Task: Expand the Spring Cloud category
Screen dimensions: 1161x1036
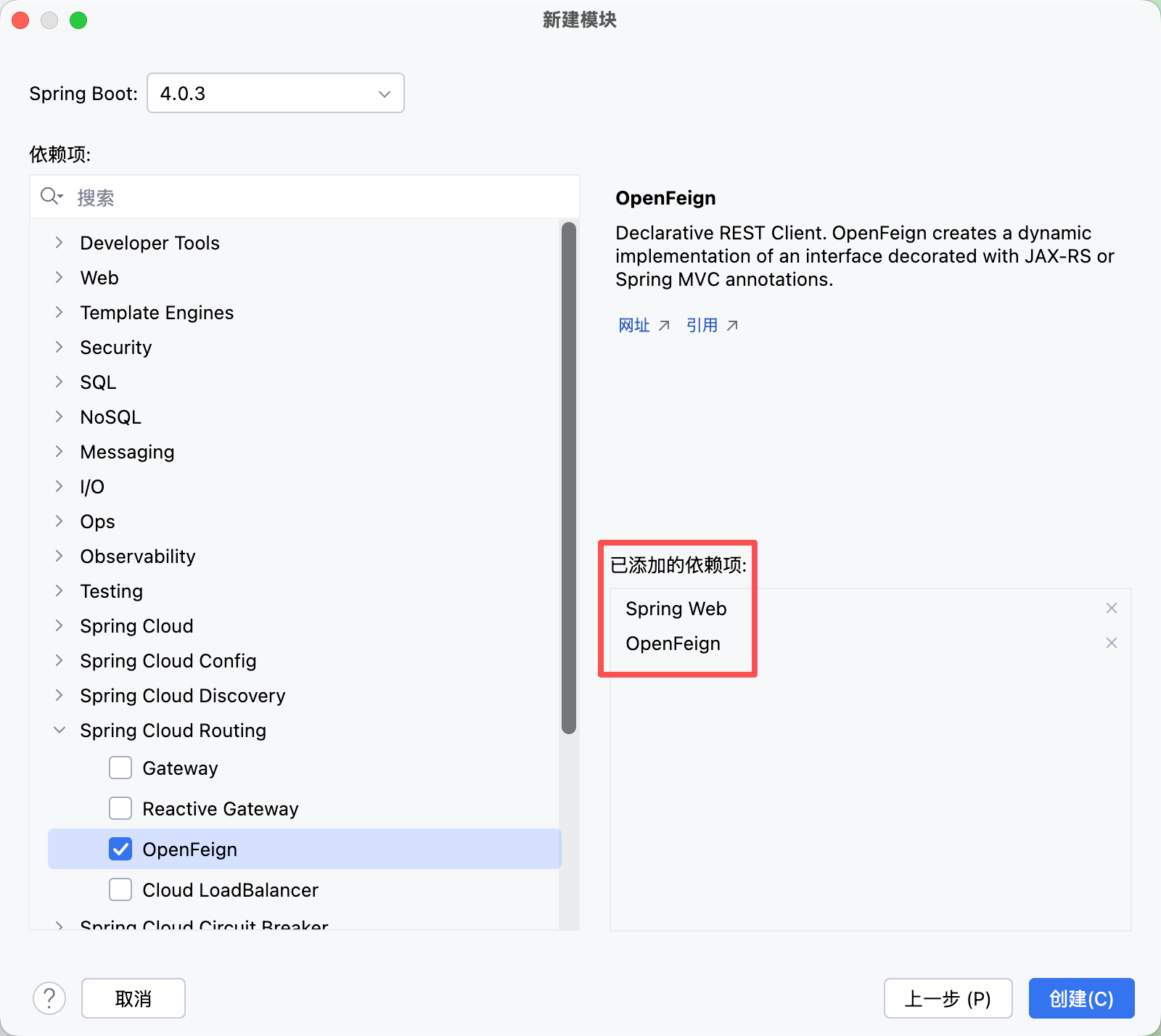Action: click(60, 625)
